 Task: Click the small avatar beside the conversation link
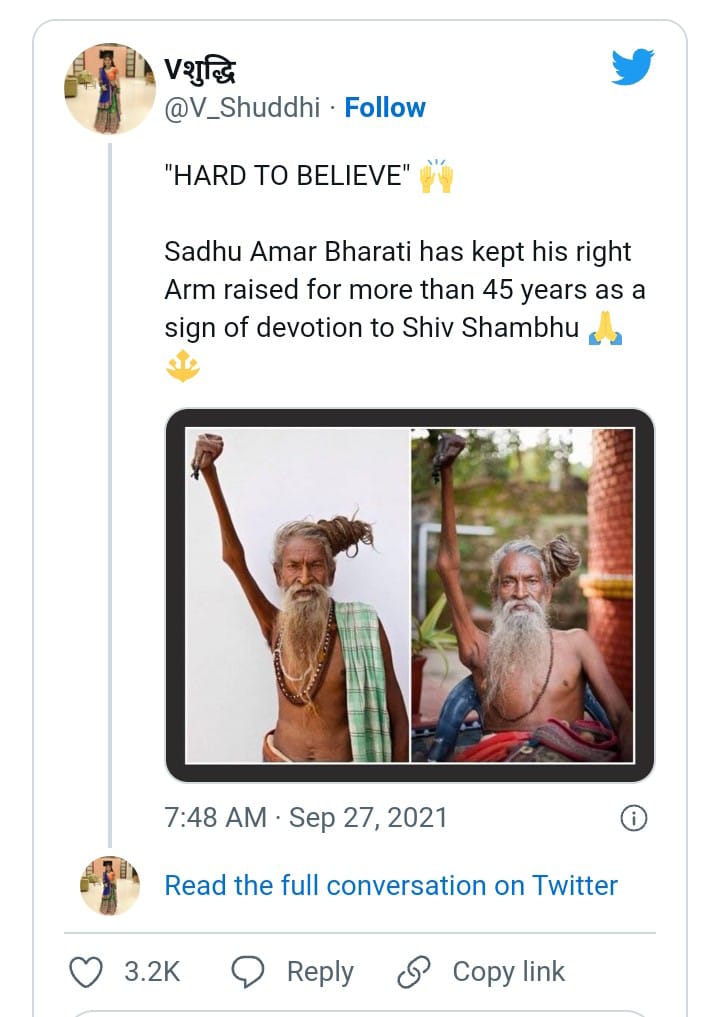109,885
